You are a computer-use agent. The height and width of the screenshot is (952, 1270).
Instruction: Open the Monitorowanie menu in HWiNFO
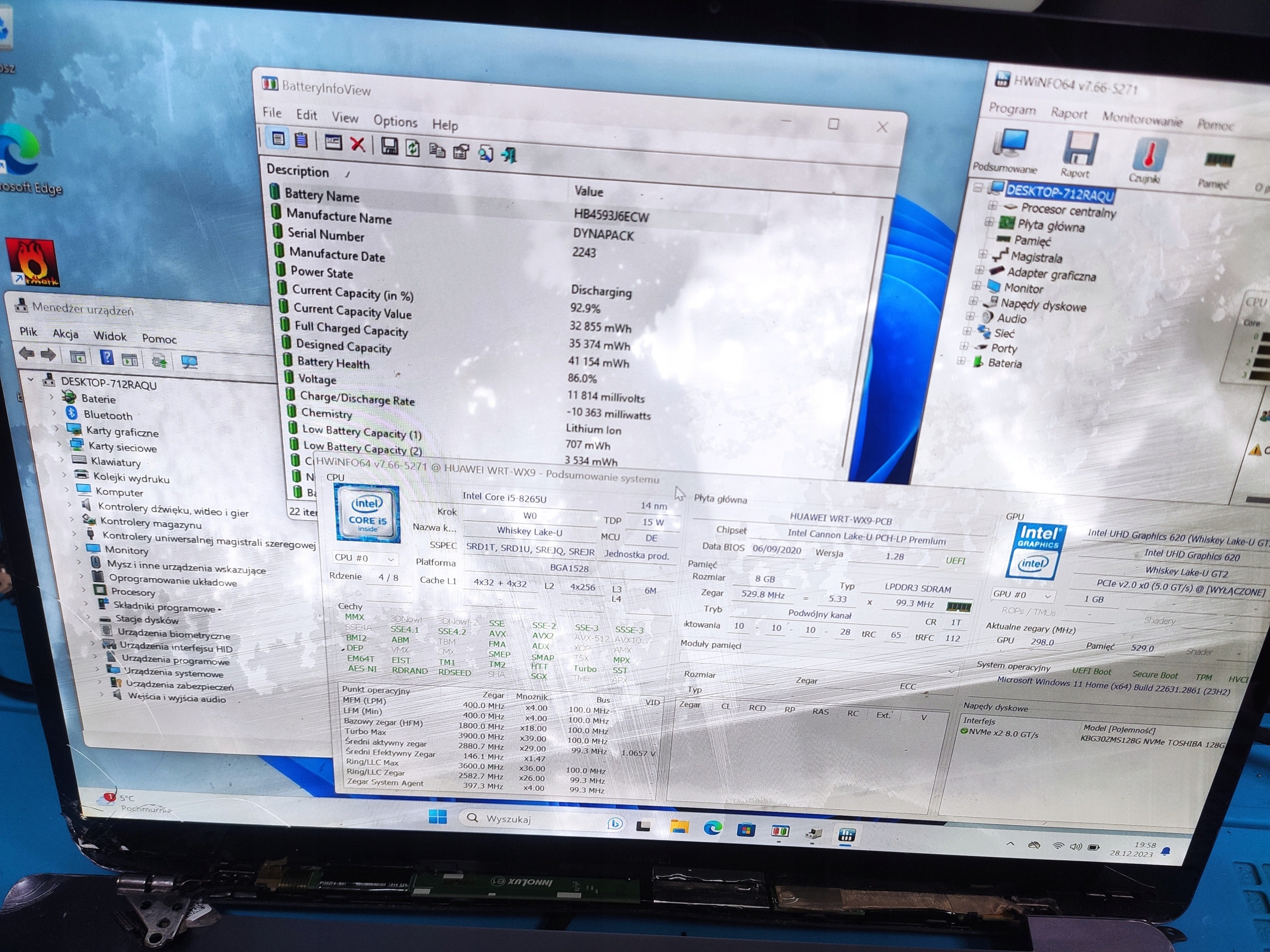pyautogui.click(x=1142, y=119)
